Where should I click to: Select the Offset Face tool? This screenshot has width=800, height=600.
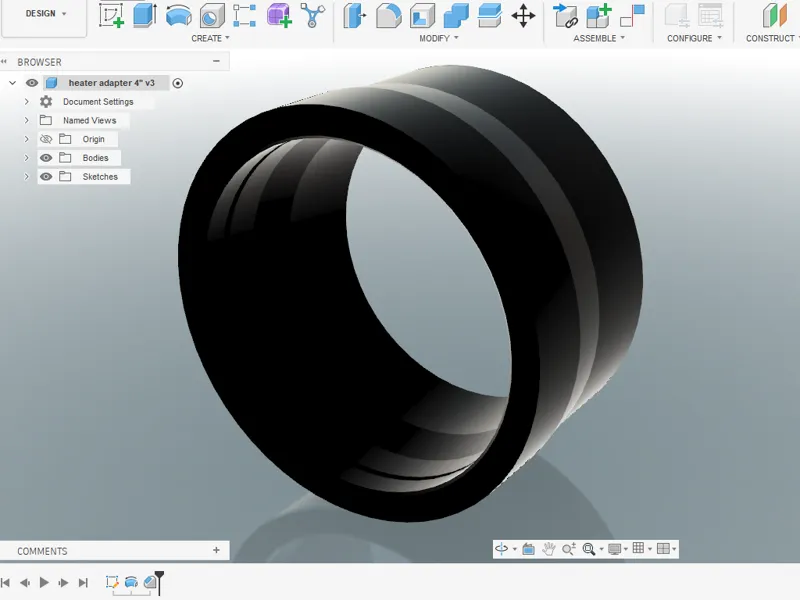click(489, 15)
